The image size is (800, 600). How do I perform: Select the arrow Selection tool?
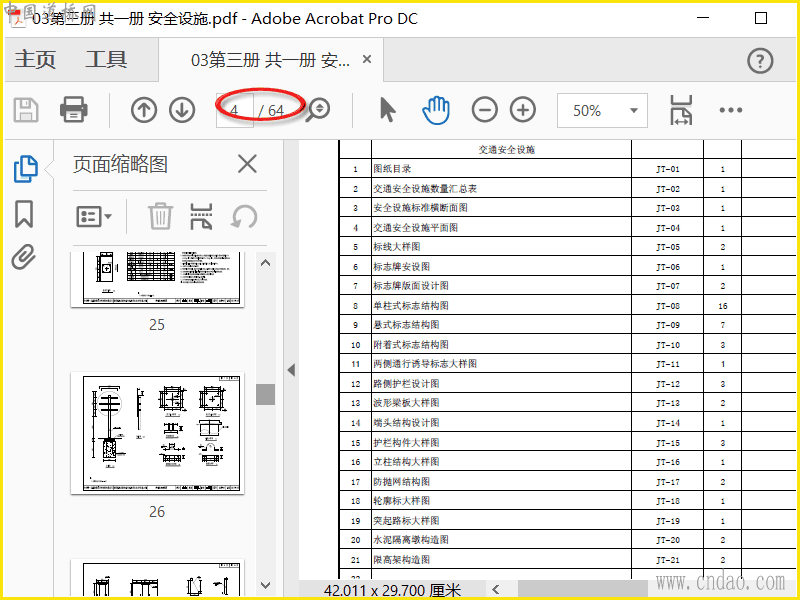coord(388,110)
